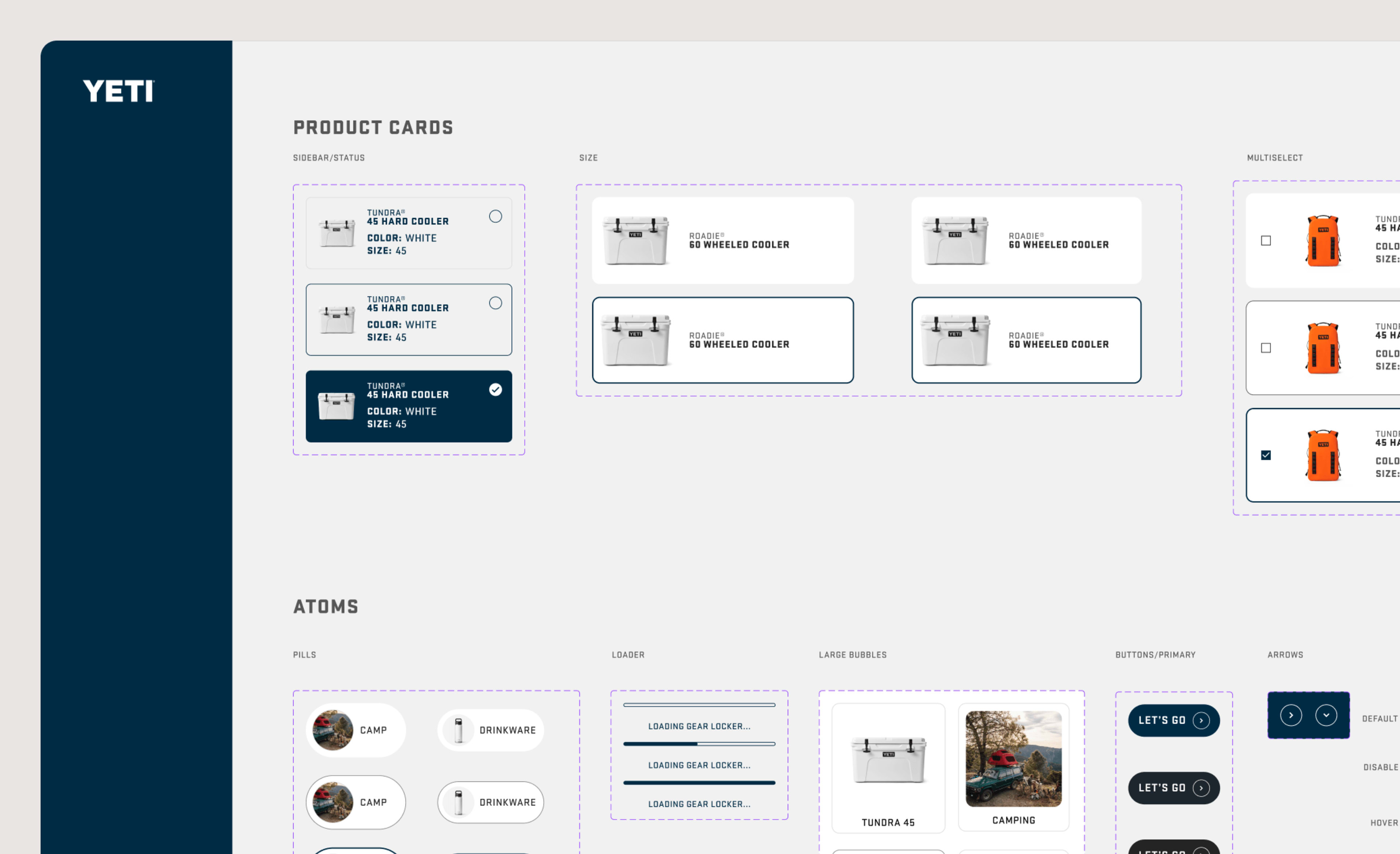Viewport: 1400px width, 854px height.
Task: Select the wide outlined Roadie 60 Wheeled Cooler card
Action: (x=723, y=340)
